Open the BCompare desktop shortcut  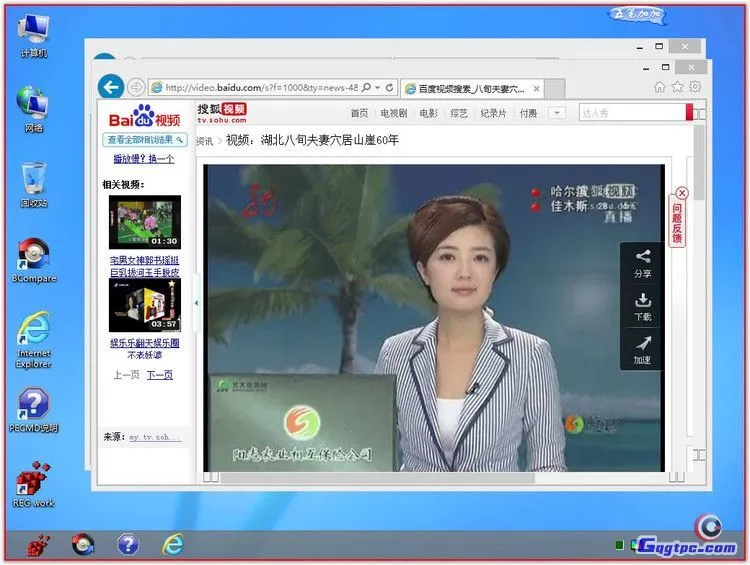click(33, 260)
